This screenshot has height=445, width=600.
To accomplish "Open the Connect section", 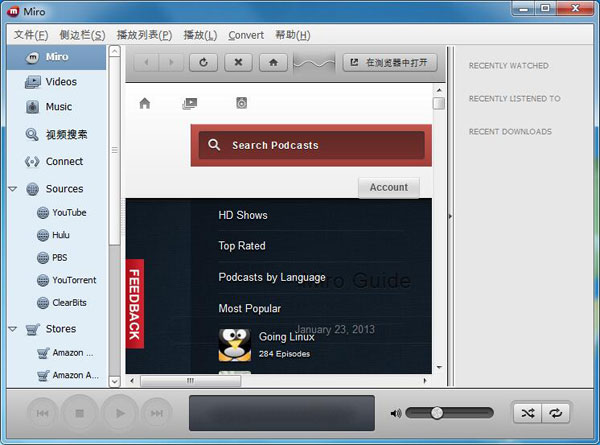I will click(x=57, y=161).
